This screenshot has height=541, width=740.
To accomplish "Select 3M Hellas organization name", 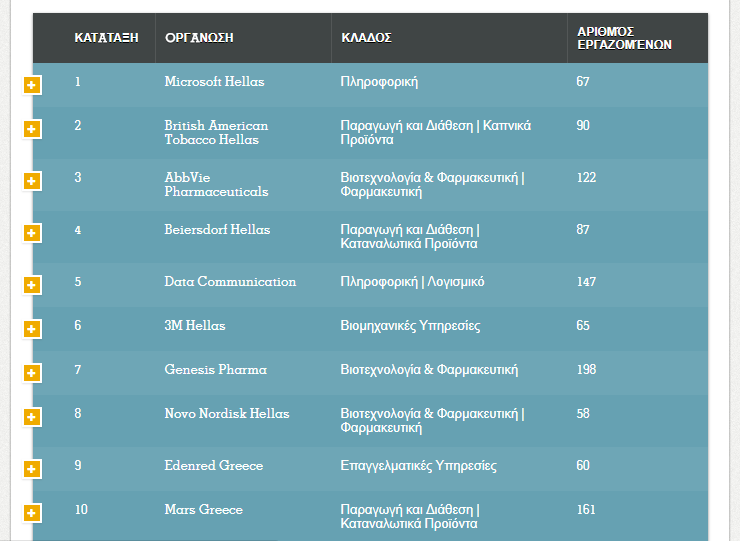I will [195, 325].
